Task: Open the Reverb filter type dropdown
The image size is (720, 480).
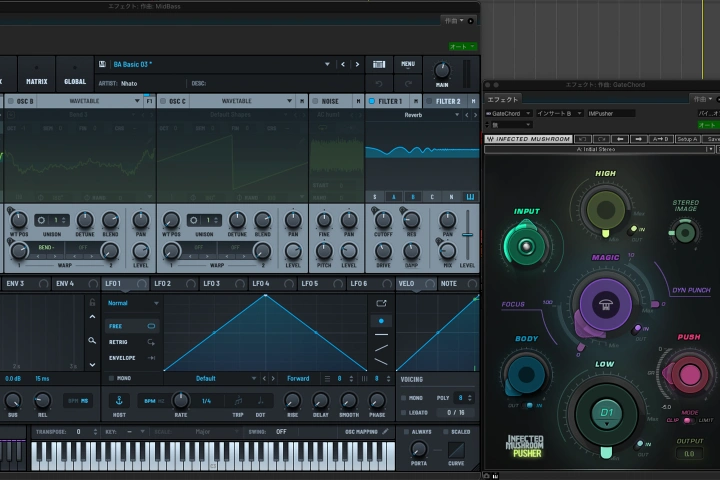Action: pos(457,115)
